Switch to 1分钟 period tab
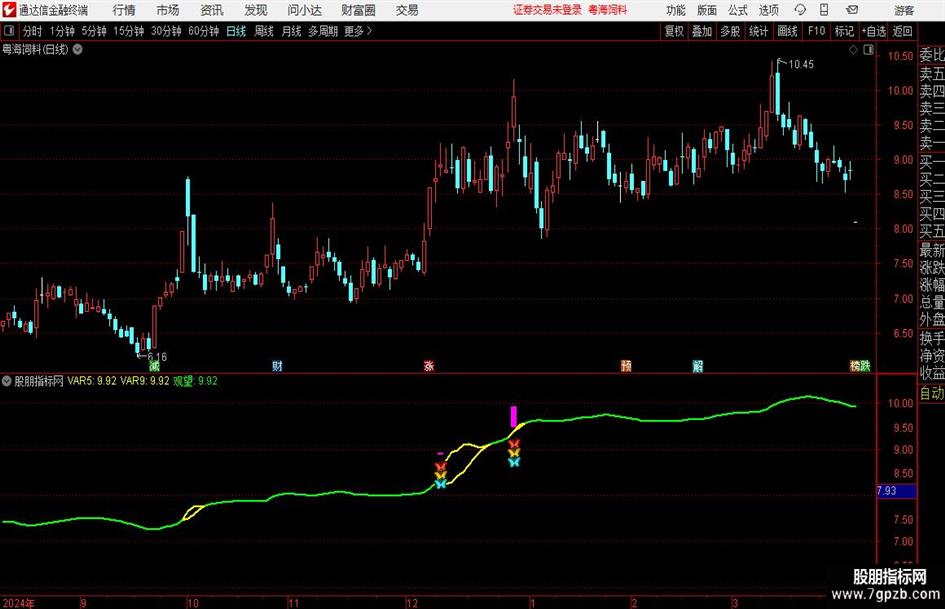 click(62, 31)
